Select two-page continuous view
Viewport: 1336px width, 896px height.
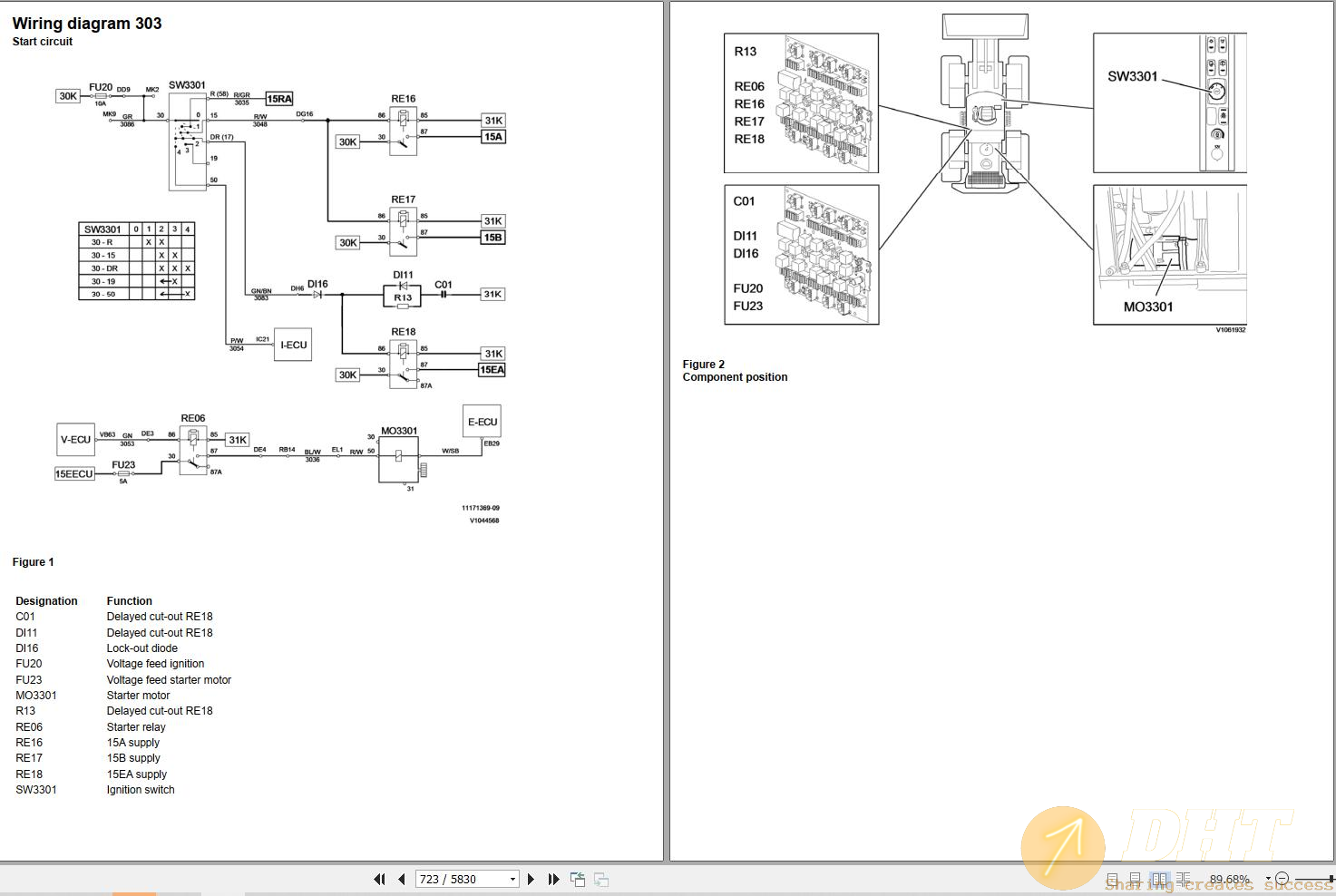click(1183, 879)
